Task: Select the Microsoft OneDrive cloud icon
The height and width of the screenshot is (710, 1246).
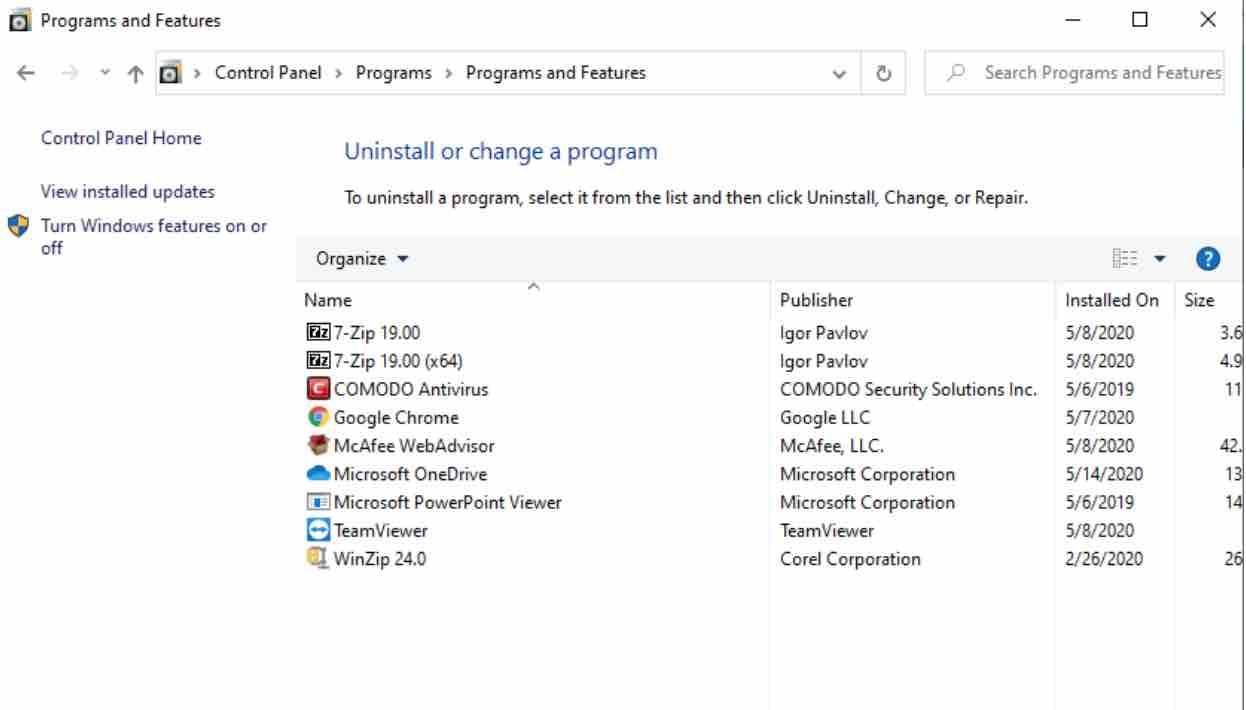Action: (x=318, y=474)
